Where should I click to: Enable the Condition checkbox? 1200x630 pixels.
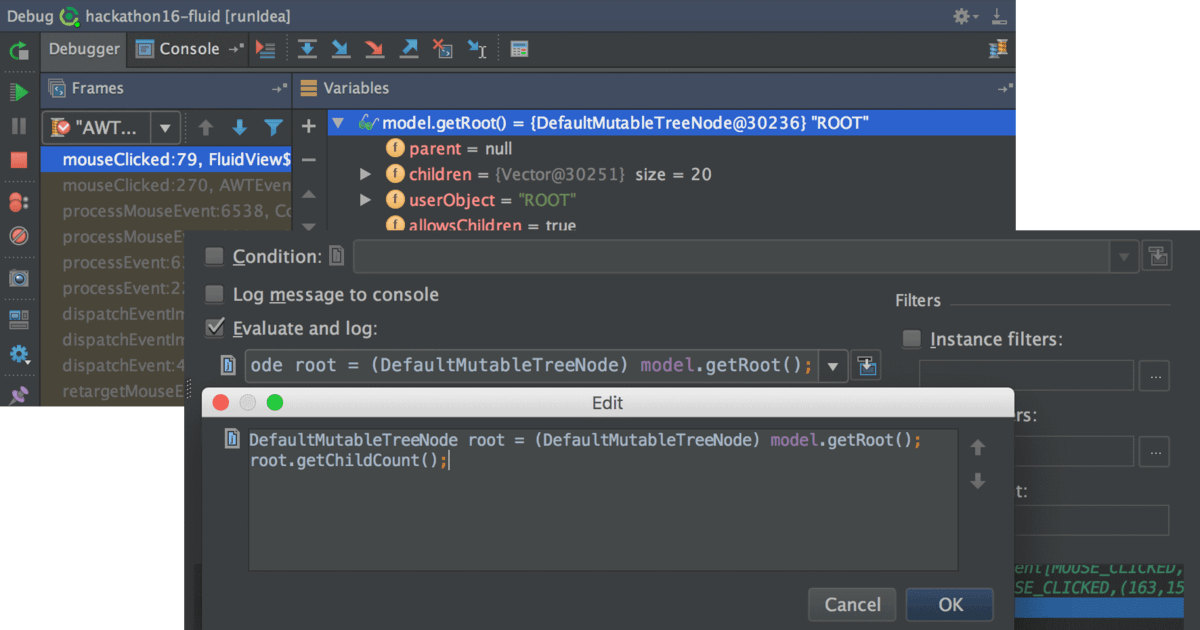tap(213, 256)
